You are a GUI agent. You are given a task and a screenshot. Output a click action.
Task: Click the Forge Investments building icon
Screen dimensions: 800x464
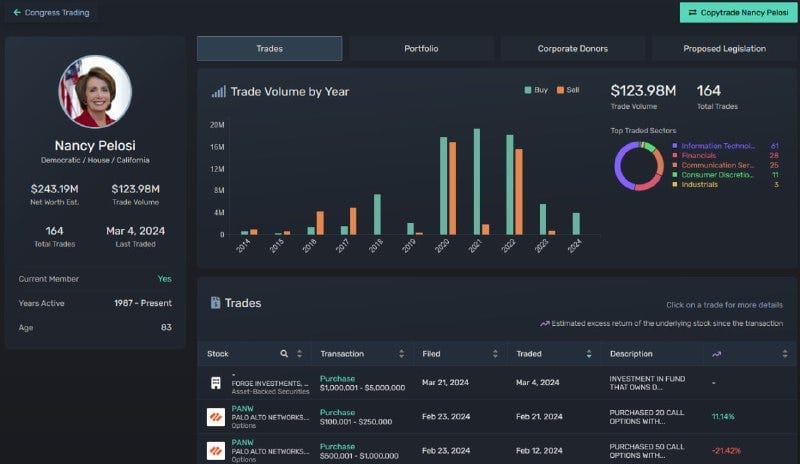pyautogui.click(x=216, y=383)
